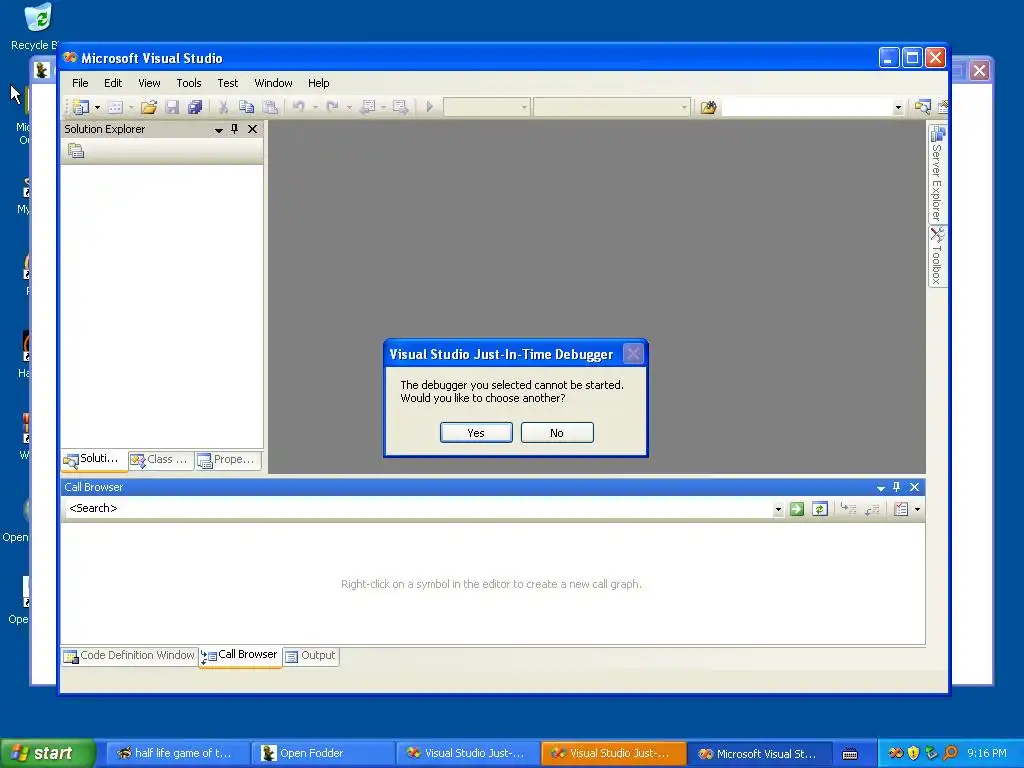This screenshot has height=768, width=1024.
Task: Click the Cut scissors icon
Action: pos(223,107)
